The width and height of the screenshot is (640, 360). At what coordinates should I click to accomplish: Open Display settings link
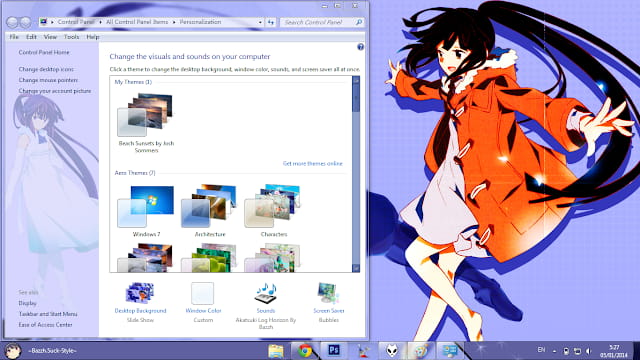pyautogui.click(x=27, y=303)
